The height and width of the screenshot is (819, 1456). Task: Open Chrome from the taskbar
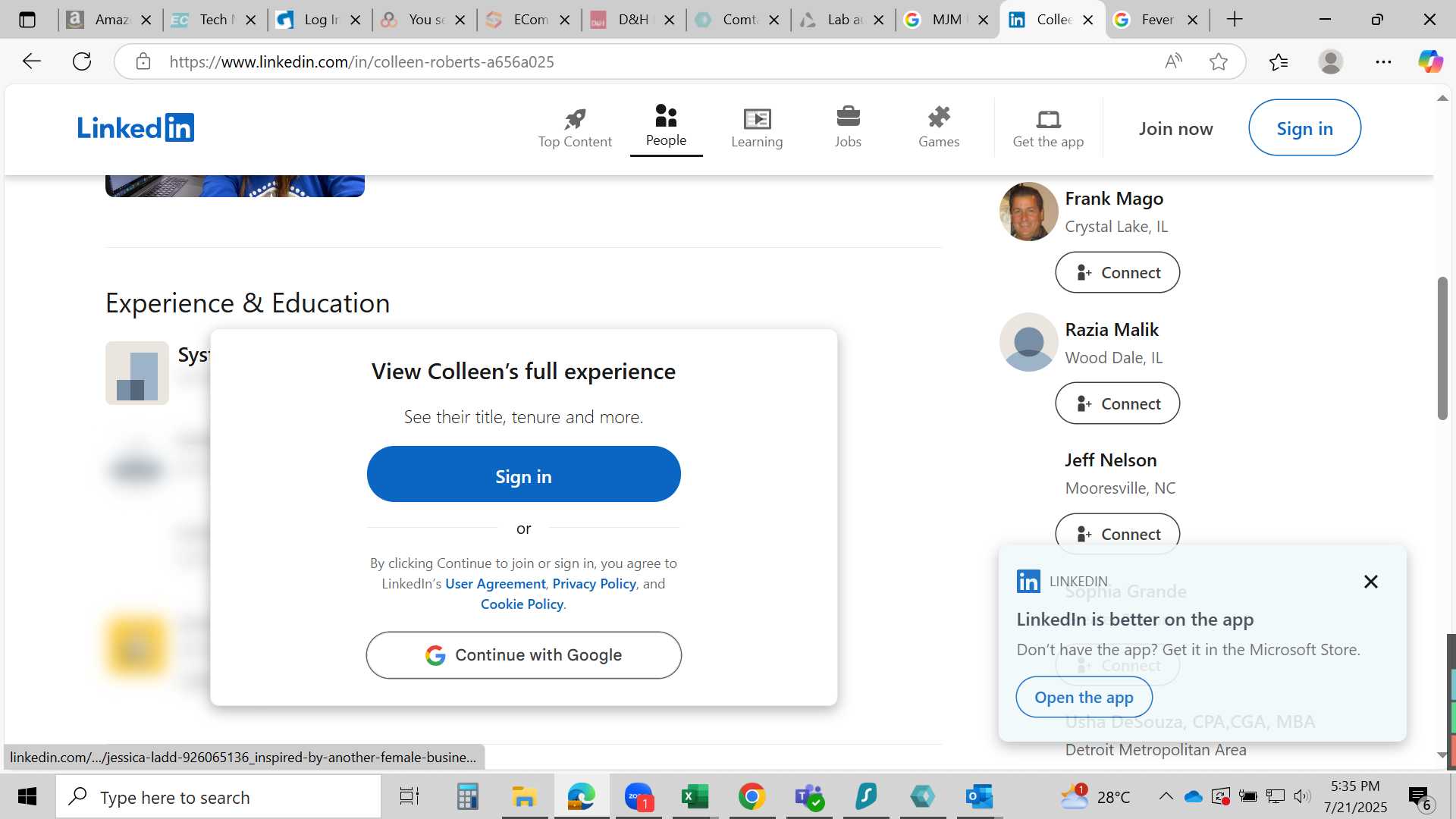[752, 797]
